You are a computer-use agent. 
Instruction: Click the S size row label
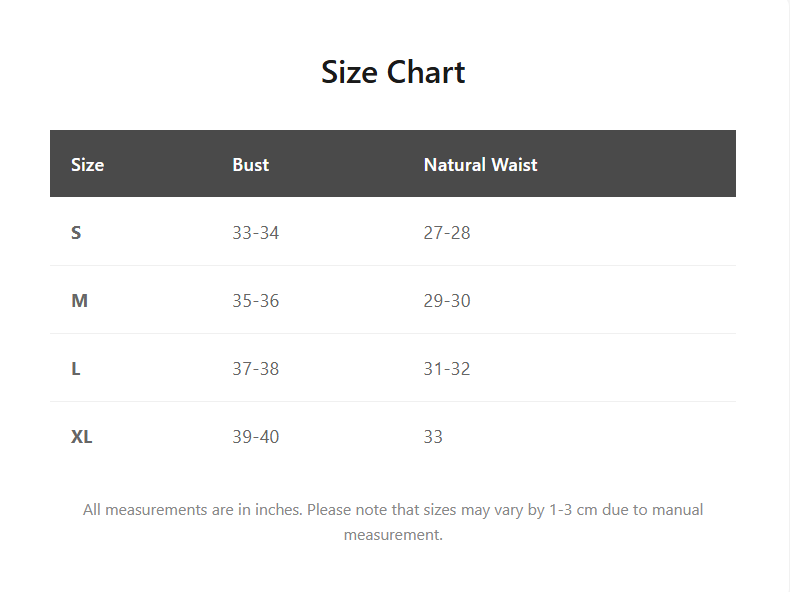tap(76, 233)
